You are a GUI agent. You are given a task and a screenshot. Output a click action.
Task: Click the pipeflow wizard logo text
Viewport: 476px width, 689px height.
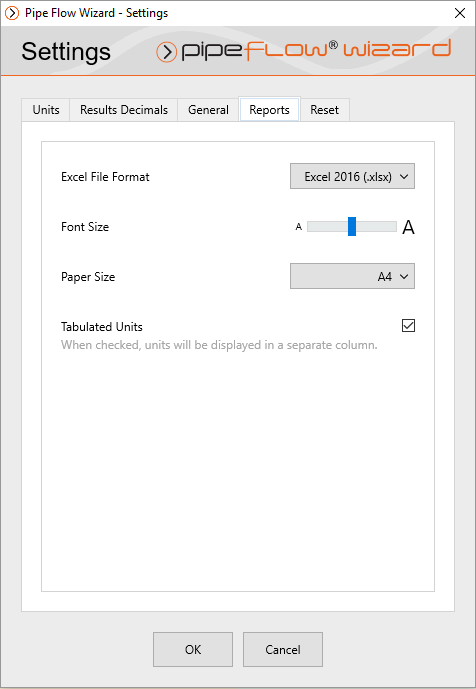tap(316, 51)
